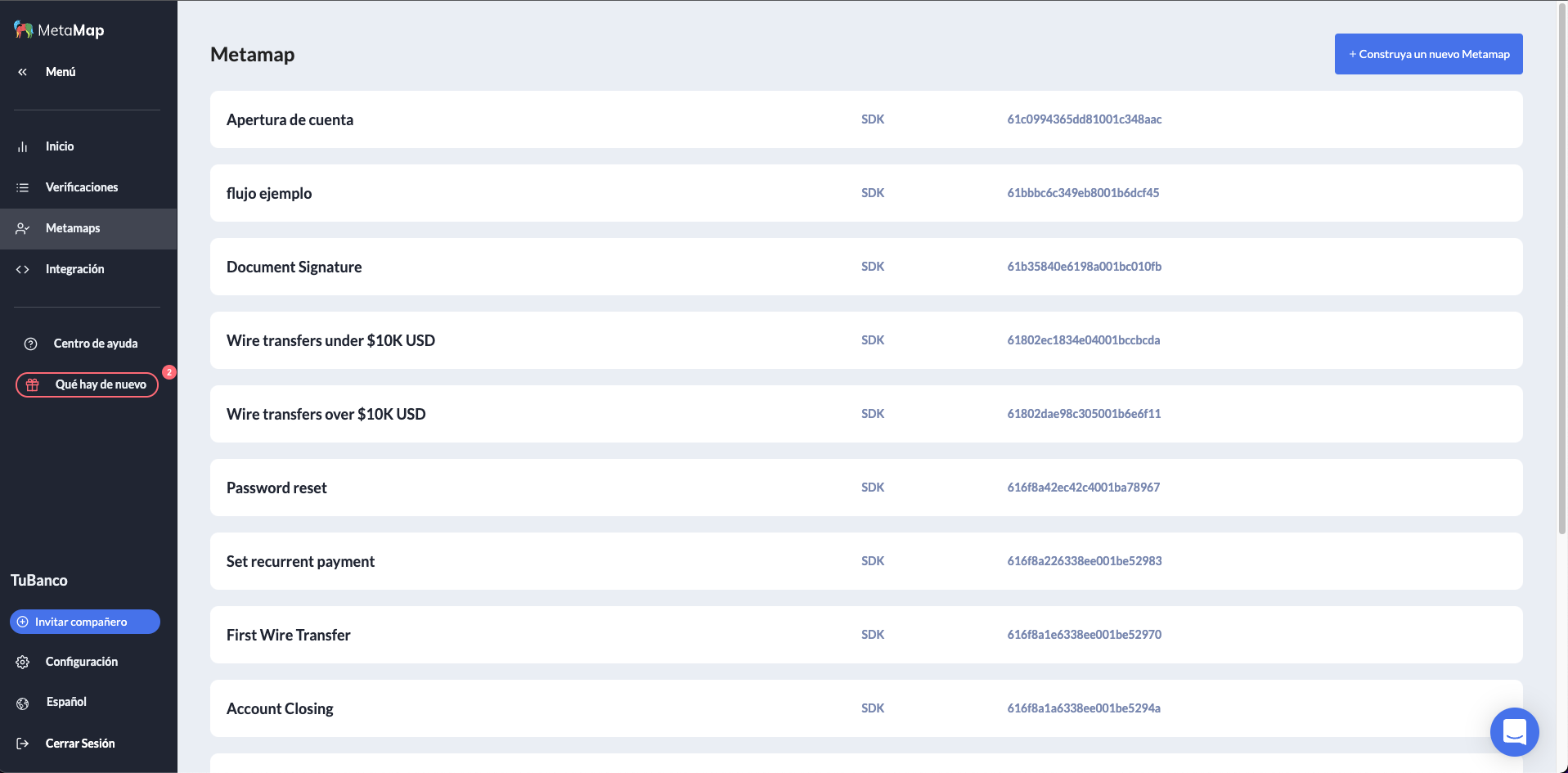Collapse the sidebar with the Menú chevron
Image resolution: width=1568 pixels, height=773 pixels.
(22, 72)
